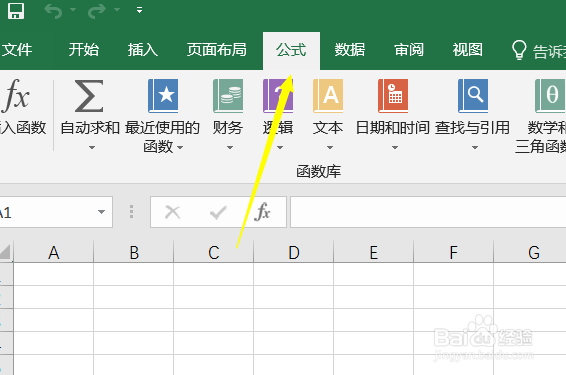The height and width of the screenshot is (375, 566).
Task: Click the Select All corner triangle
Action: (x=6, y=252)
